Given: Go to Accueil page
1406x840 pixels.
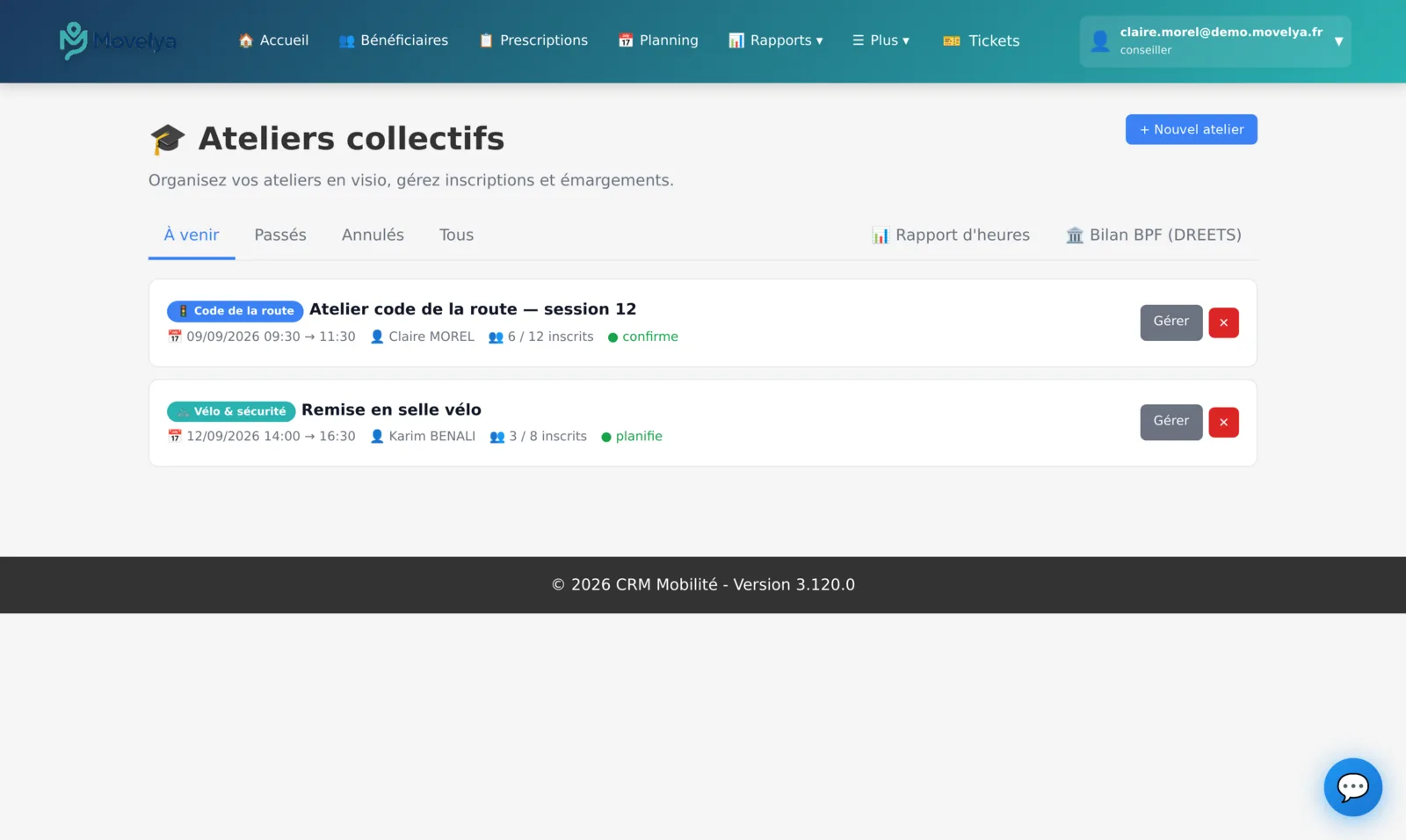Looking at the screenshot, I should [273, 40].
